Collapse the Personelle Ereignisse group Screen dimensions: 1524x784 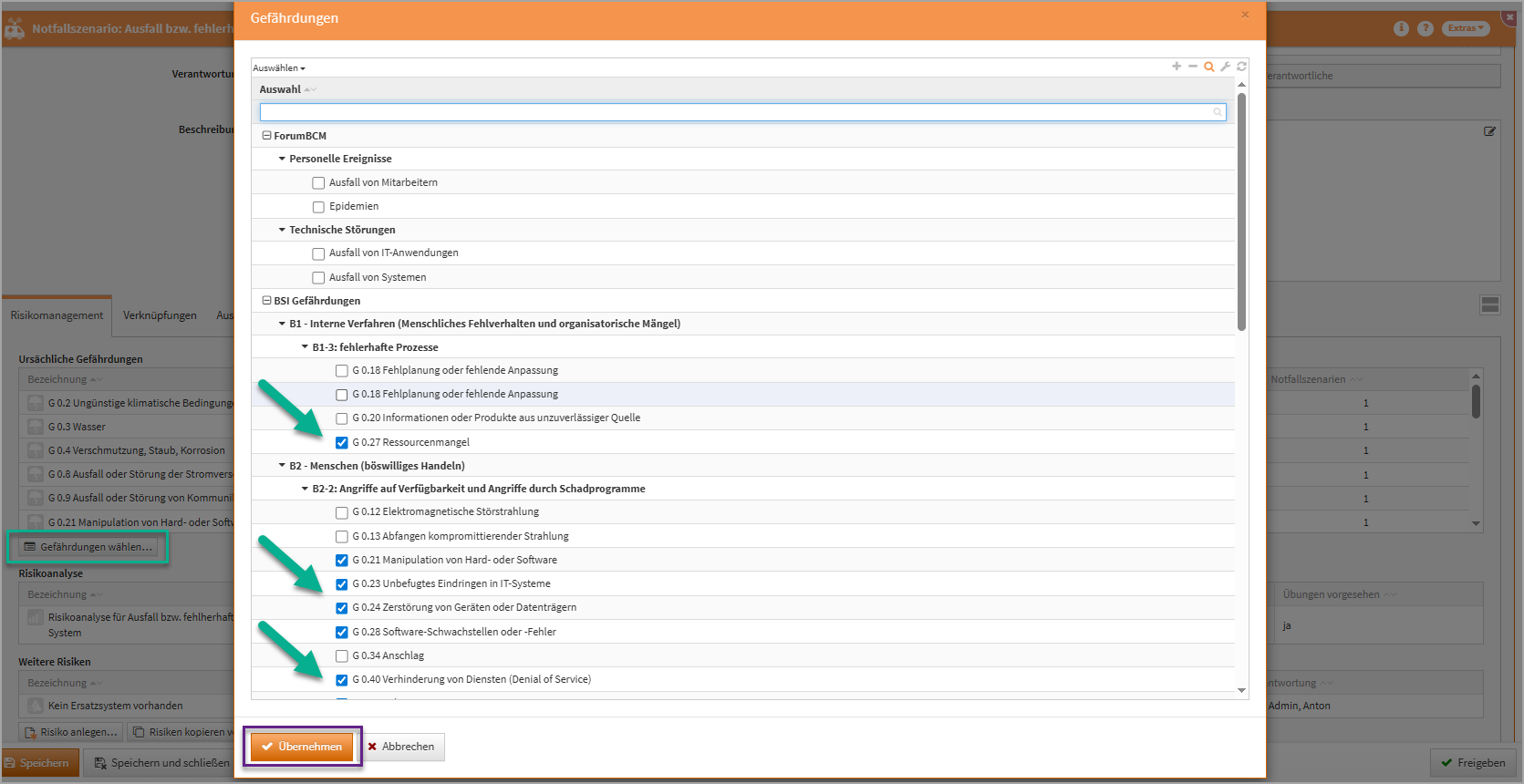pyautogui.click(x=282, y=159)
